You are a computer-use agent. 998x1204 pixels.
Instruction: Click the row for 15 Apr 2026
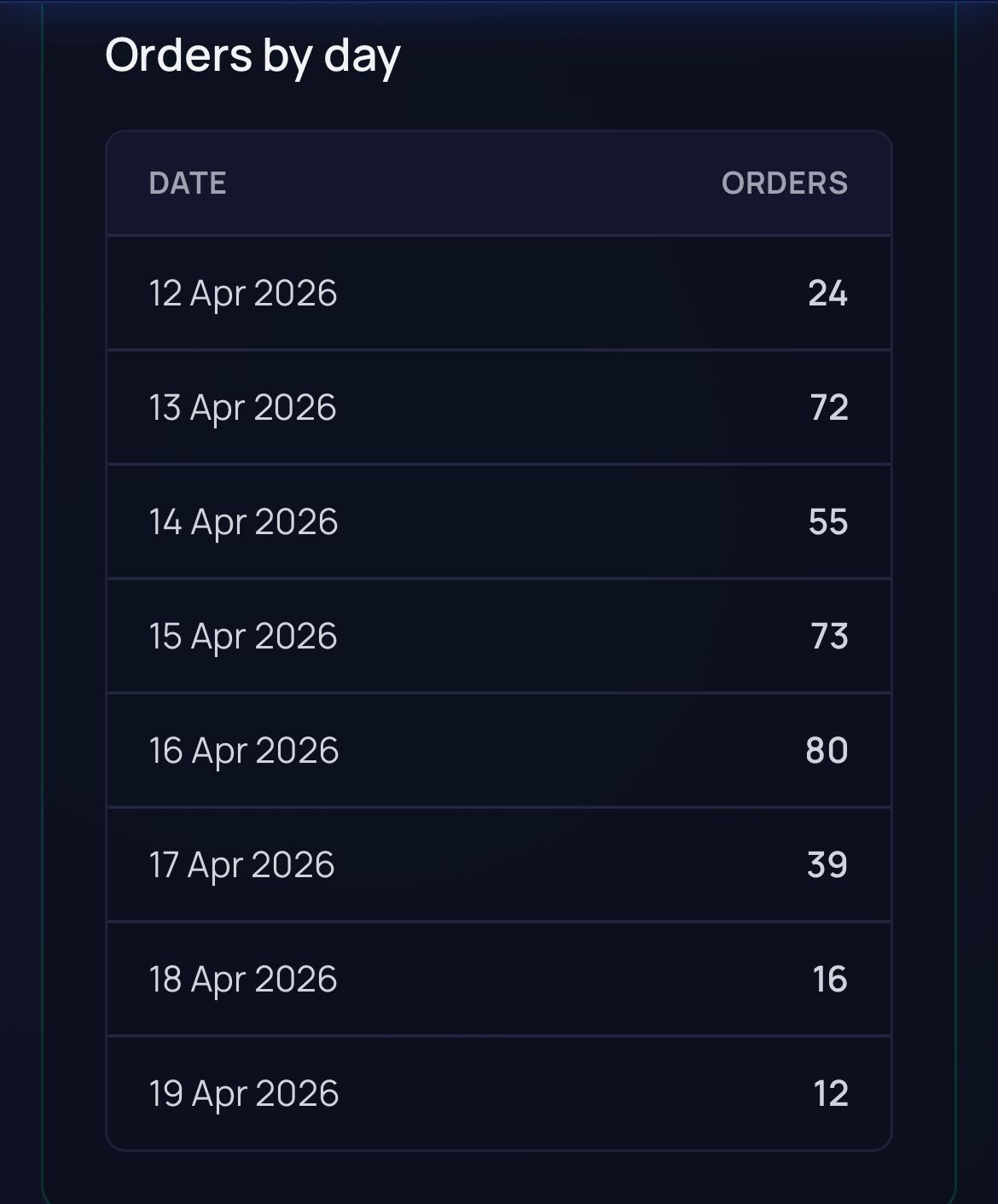(499, 636)
